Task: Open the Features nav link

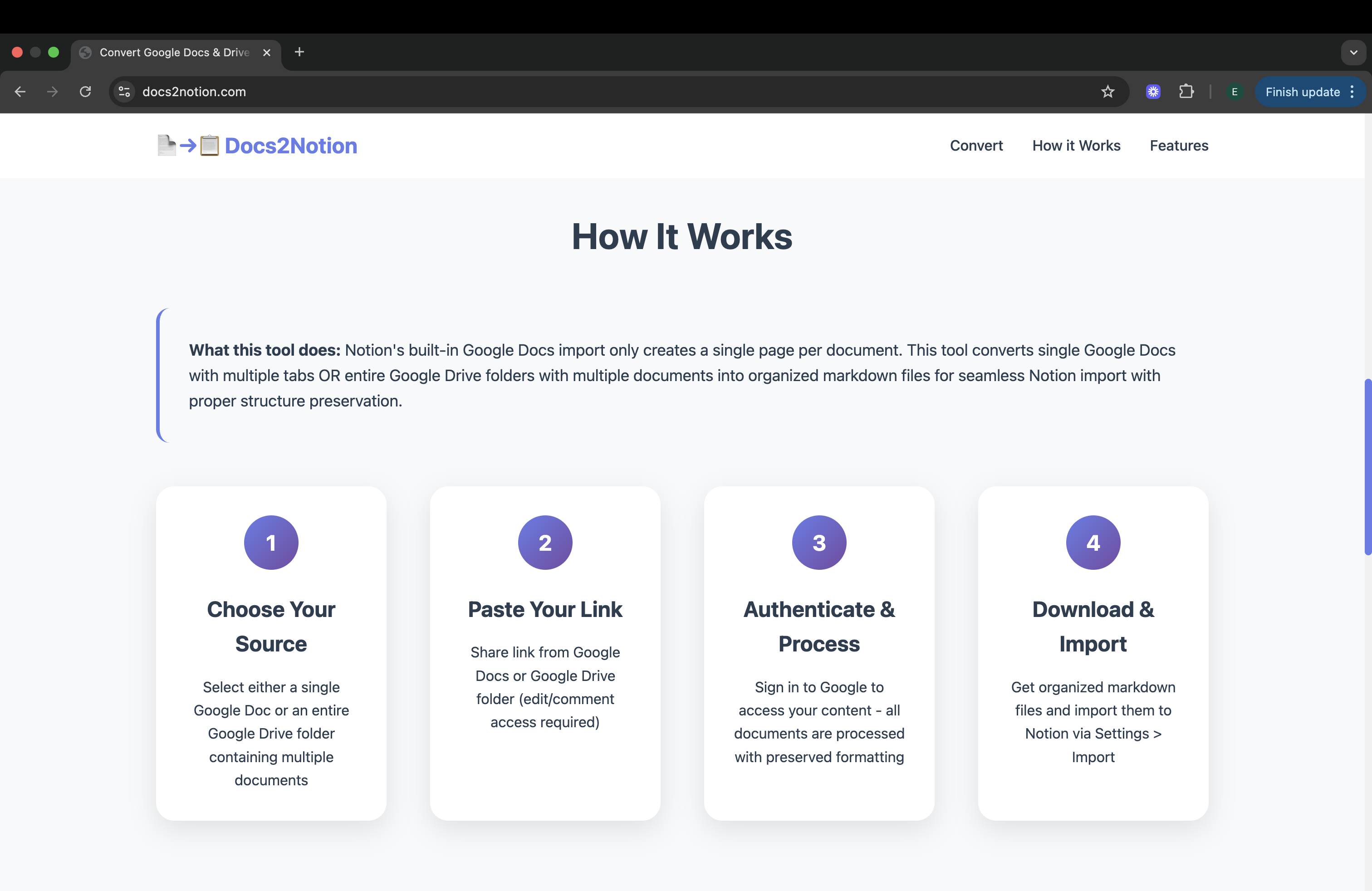Action: (x=1179, y=146)
